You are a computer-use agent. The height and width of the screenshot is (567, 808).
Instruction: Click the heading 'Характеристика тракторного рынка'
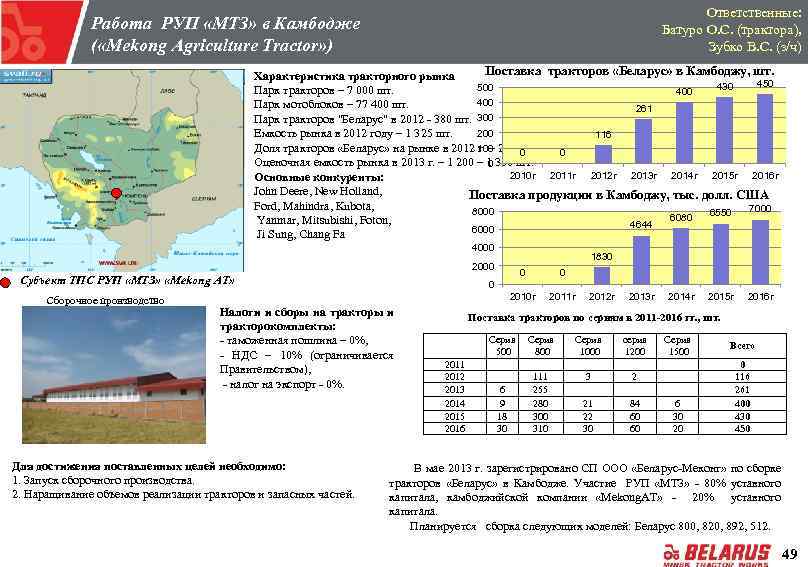coord(354,77)
